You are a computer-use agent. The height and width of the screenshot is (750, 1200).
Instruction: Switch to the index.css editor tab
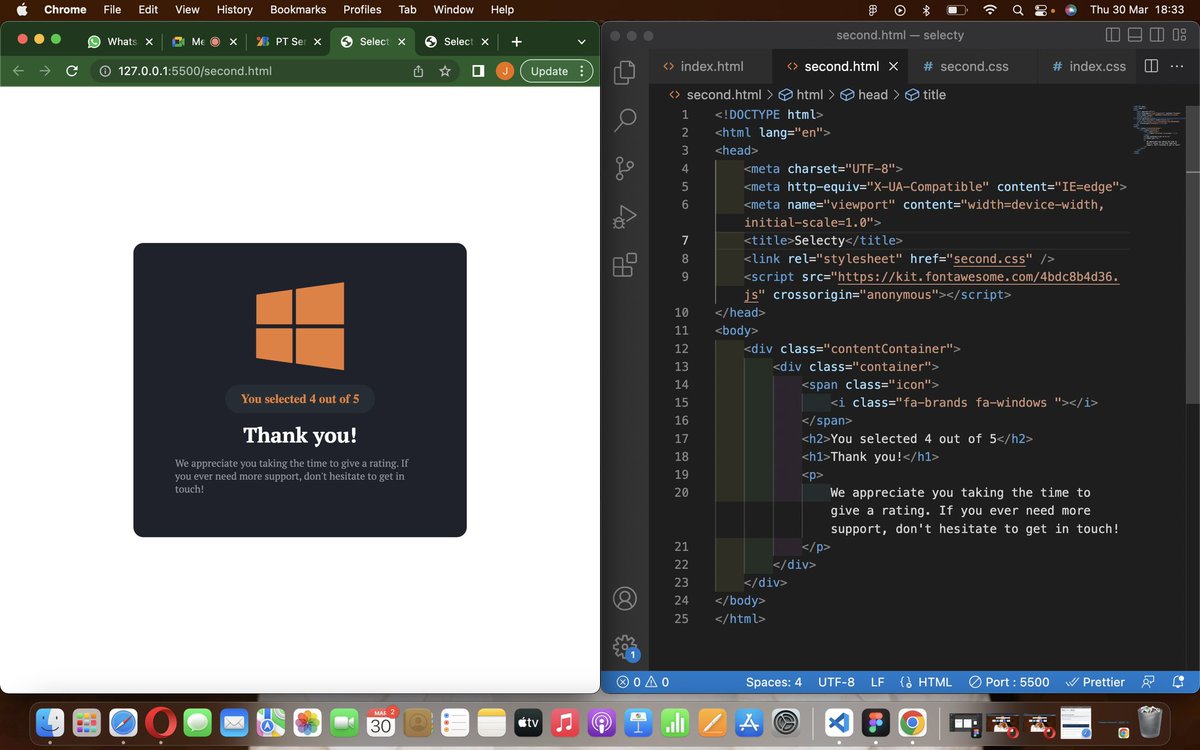point(1089,66)
